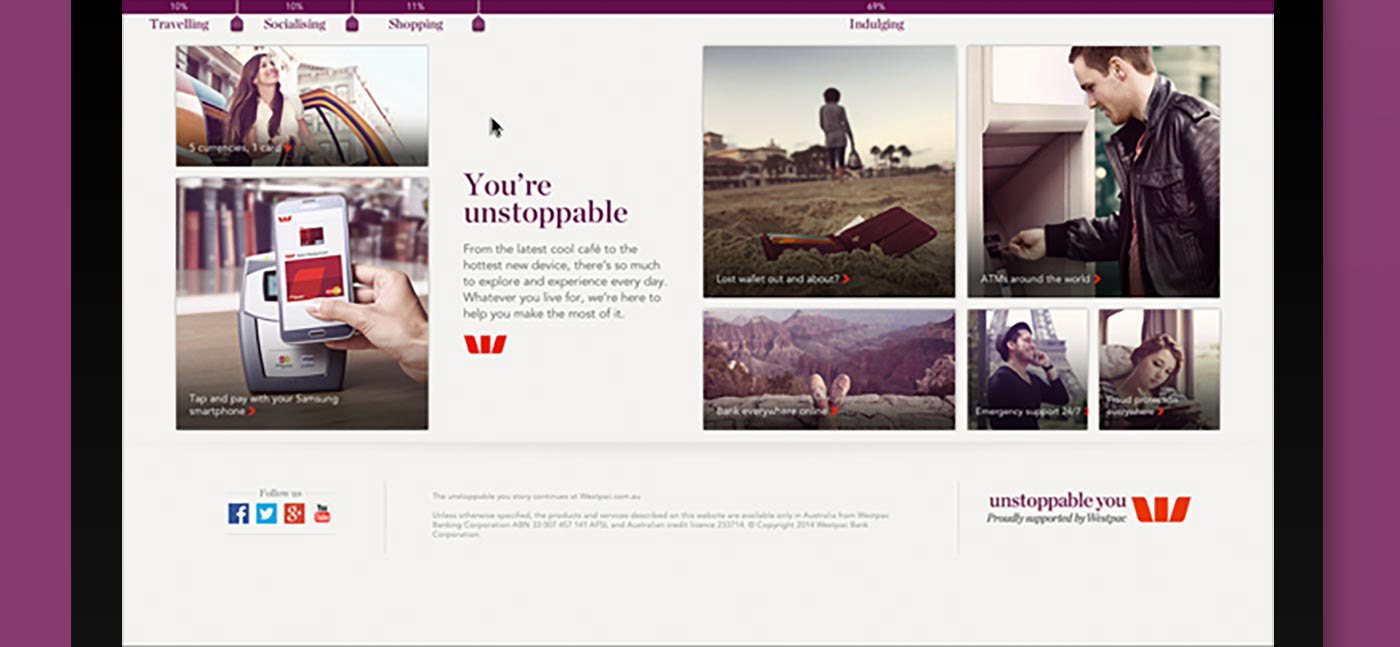Click the slider handle after Shopping

point(478,23)
